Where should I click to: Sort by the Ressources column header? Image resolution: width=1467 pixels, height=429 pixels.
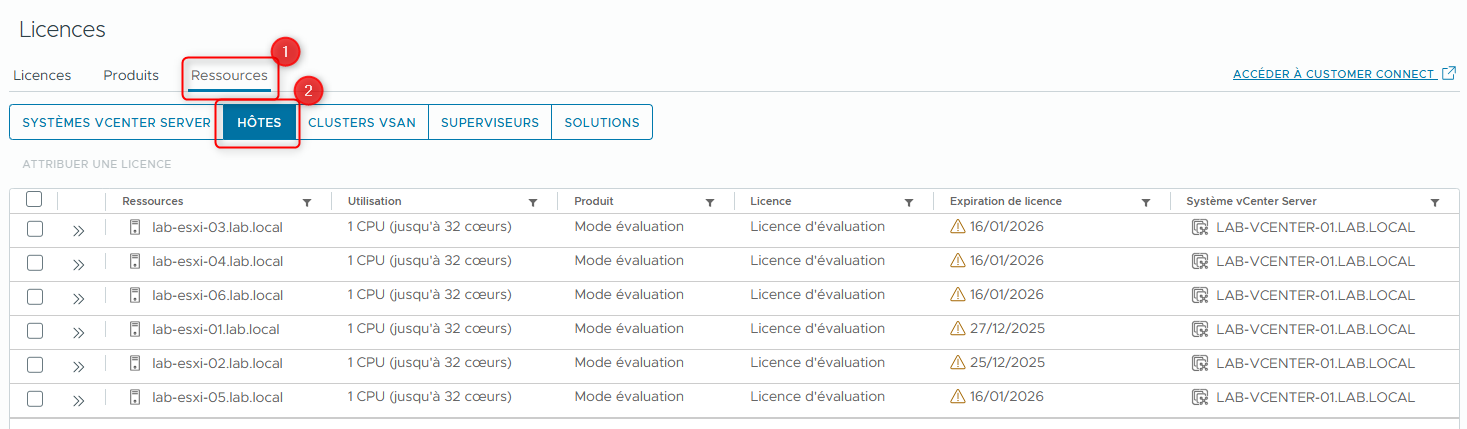(153, 201)
